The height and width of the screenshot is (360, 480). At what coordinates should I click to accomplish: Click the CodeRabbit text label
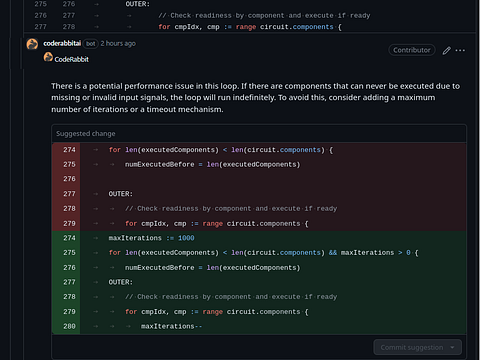[71, 59]
